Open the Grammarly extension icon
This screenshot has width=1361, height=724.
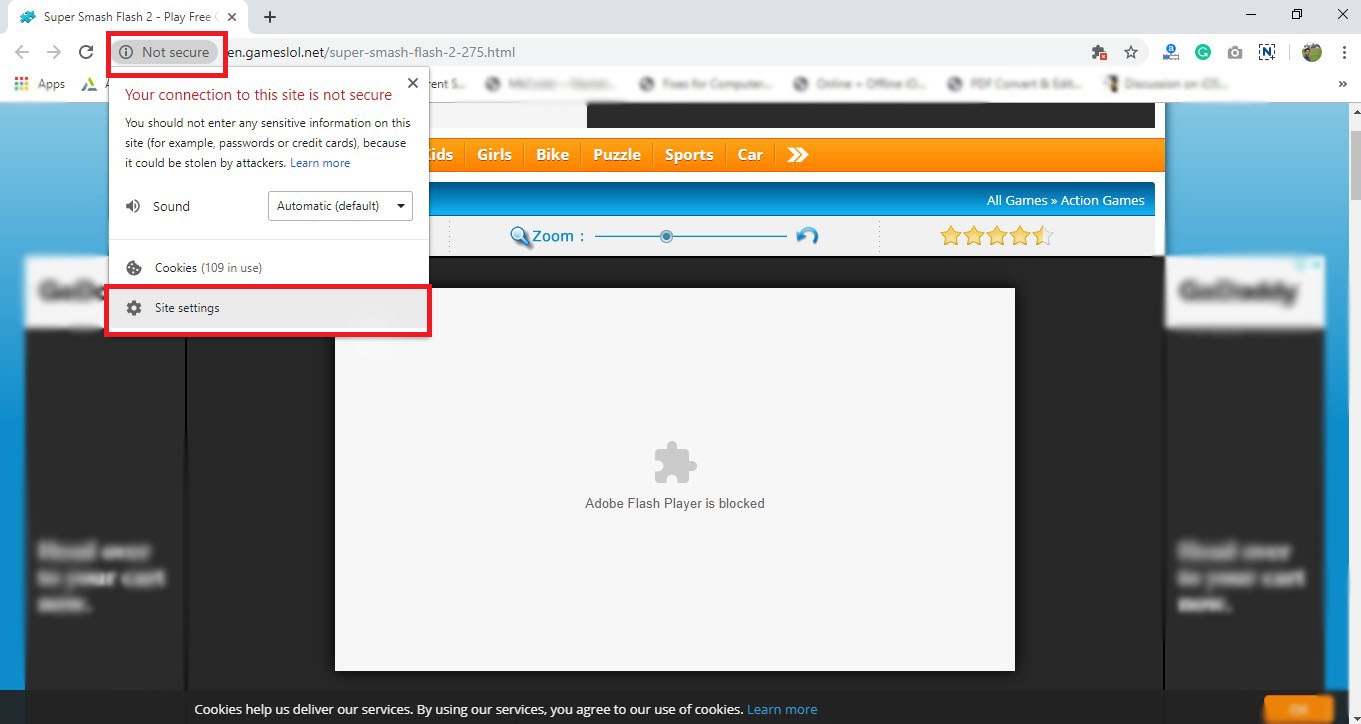coord(1203,52)
